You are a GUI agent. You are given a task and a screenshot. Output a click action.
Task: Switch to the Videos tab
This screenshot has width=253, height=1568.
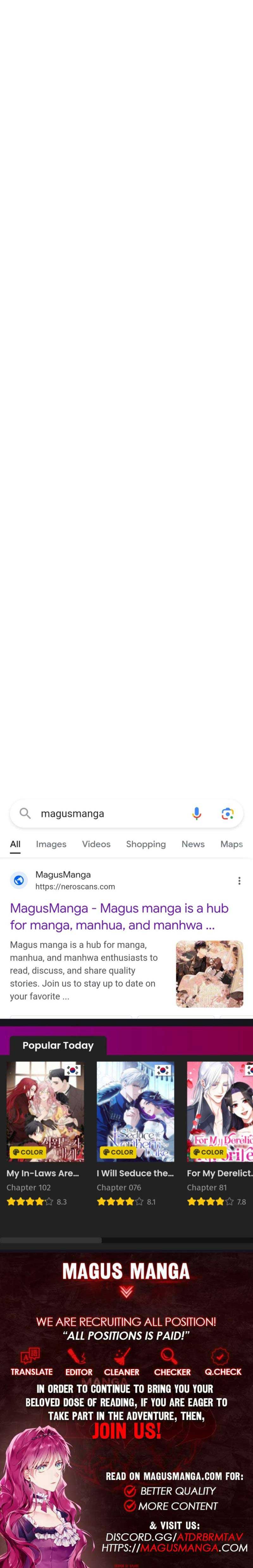pyautogui.click(x=96, y=844)
